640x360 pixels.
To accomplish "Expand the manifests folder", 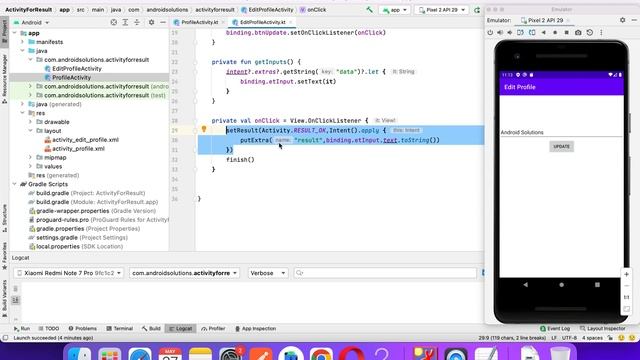I will point(22,42).
